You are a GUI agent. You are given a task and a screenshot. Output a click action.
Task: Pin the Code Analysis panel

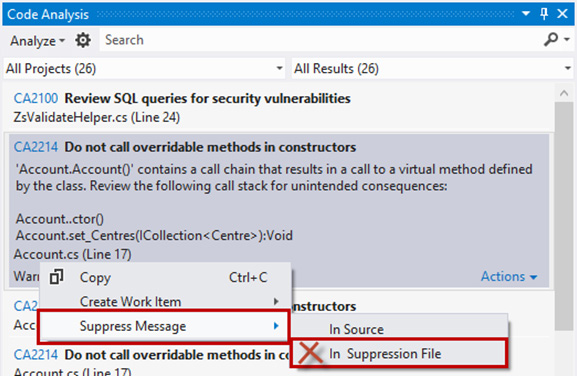point(544,14)
